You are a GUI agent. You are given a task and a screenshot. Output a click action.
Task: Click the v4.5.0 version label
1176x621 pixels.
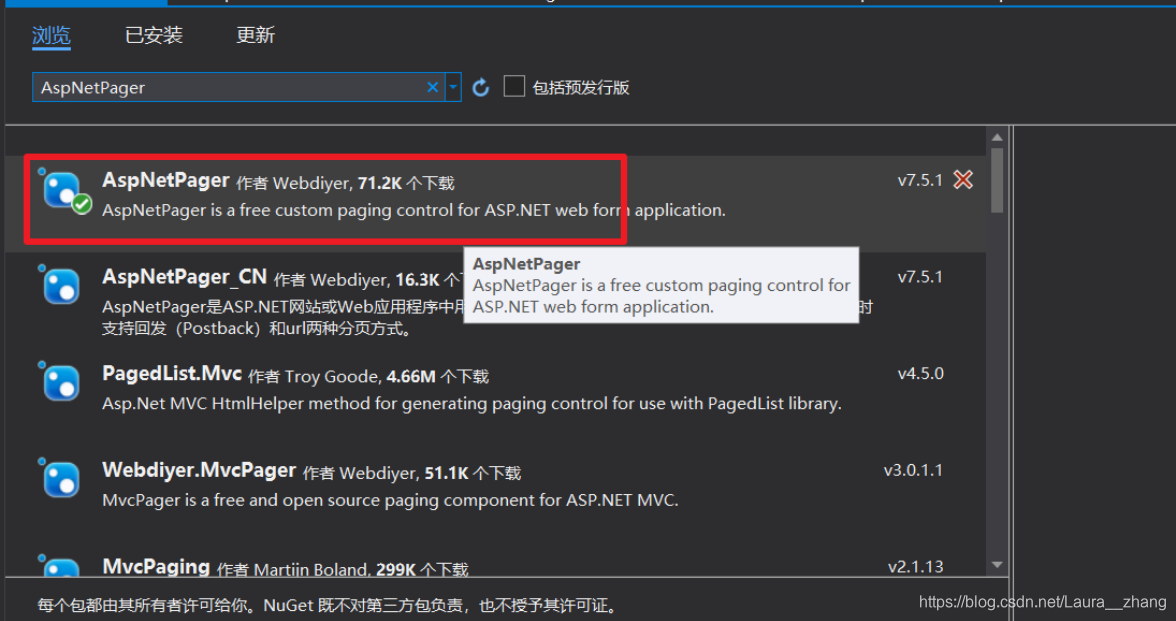tap(921, 374)
